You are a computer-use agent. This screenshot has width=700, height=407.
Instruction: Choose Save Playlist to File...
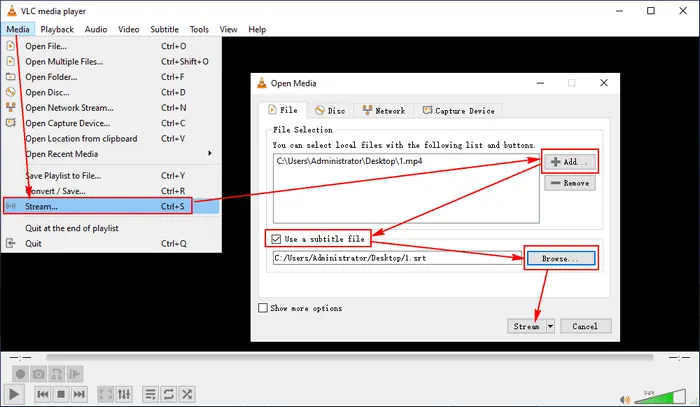112,176
